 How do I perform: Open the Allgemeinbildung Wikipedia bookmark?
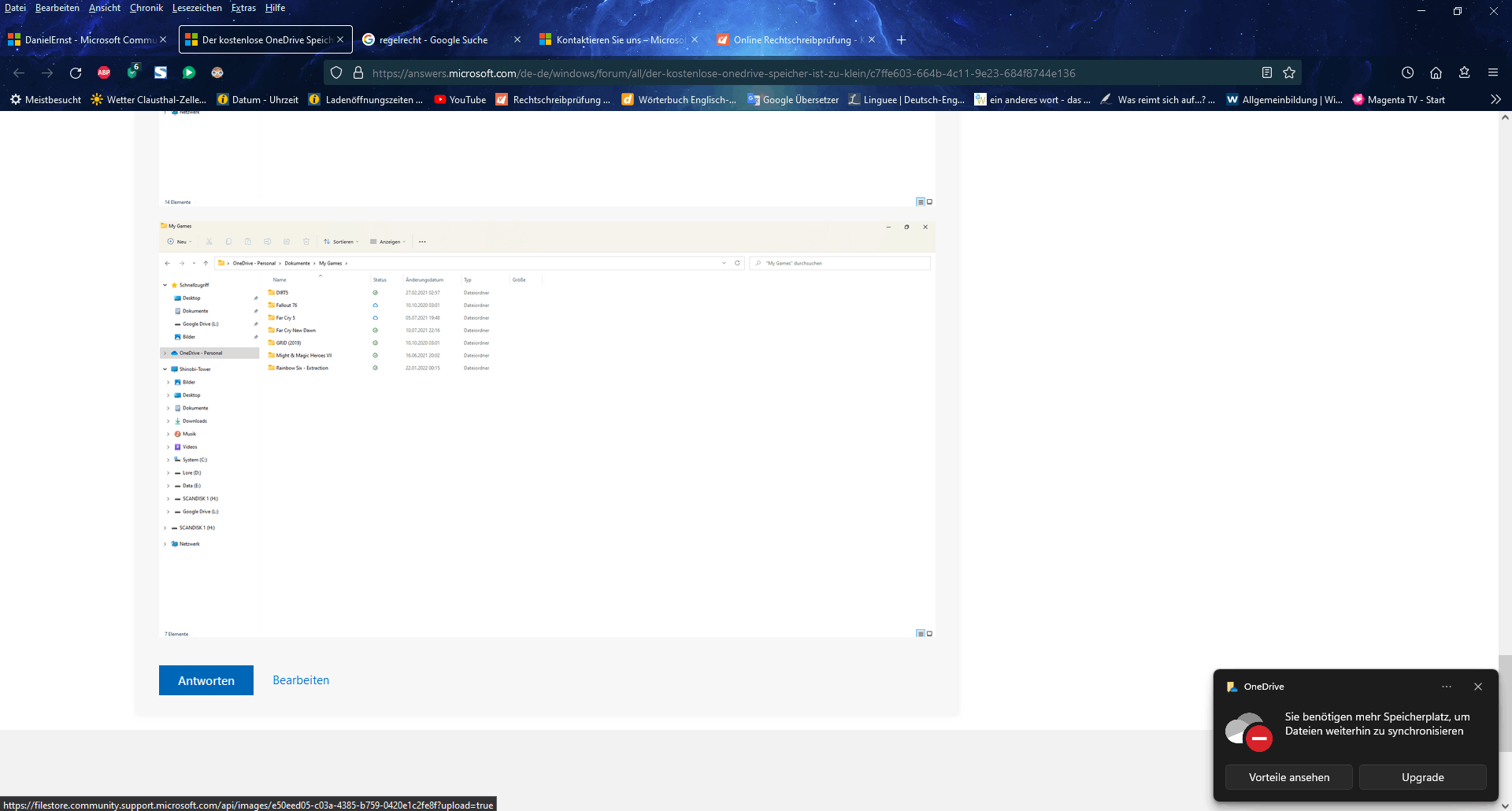point(1284,100)
